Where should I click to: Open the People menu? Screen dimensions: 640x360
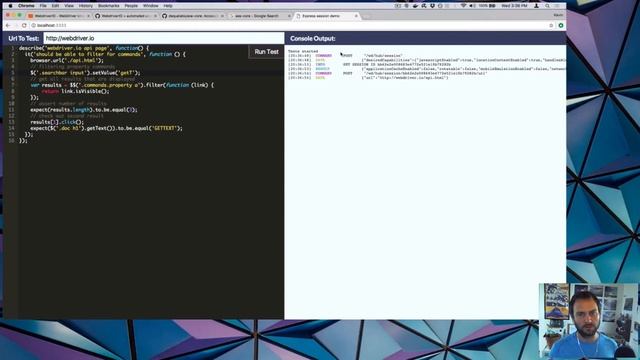pos(131,6)
